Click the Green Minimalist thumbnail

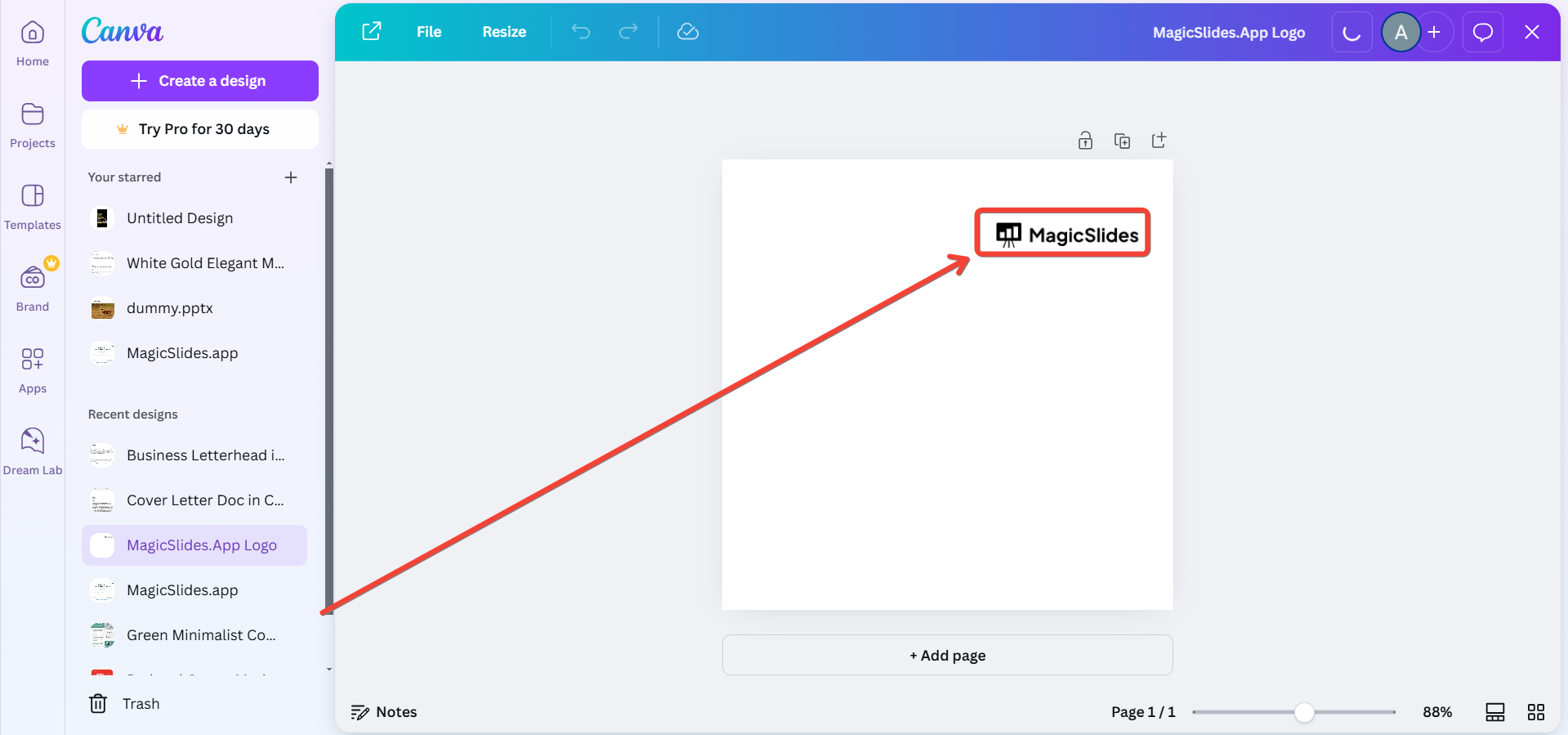point(102,635)
